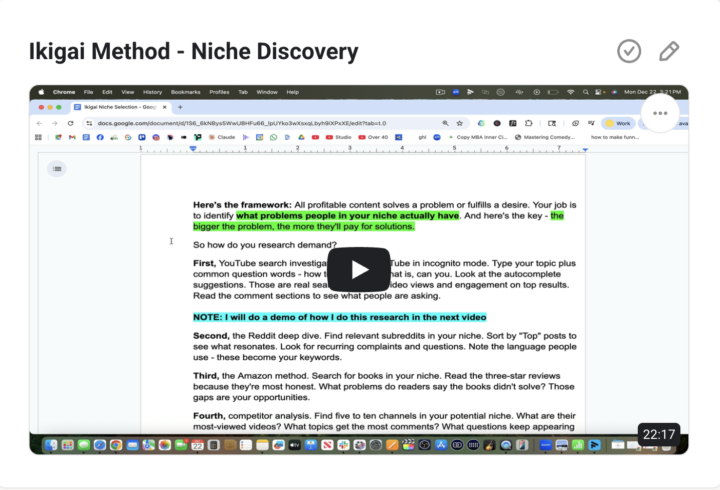This screenshot has width=720, height=490.
Task: Open the Copy MBA Inner Ci... bookmark
Action: (478, 137)
